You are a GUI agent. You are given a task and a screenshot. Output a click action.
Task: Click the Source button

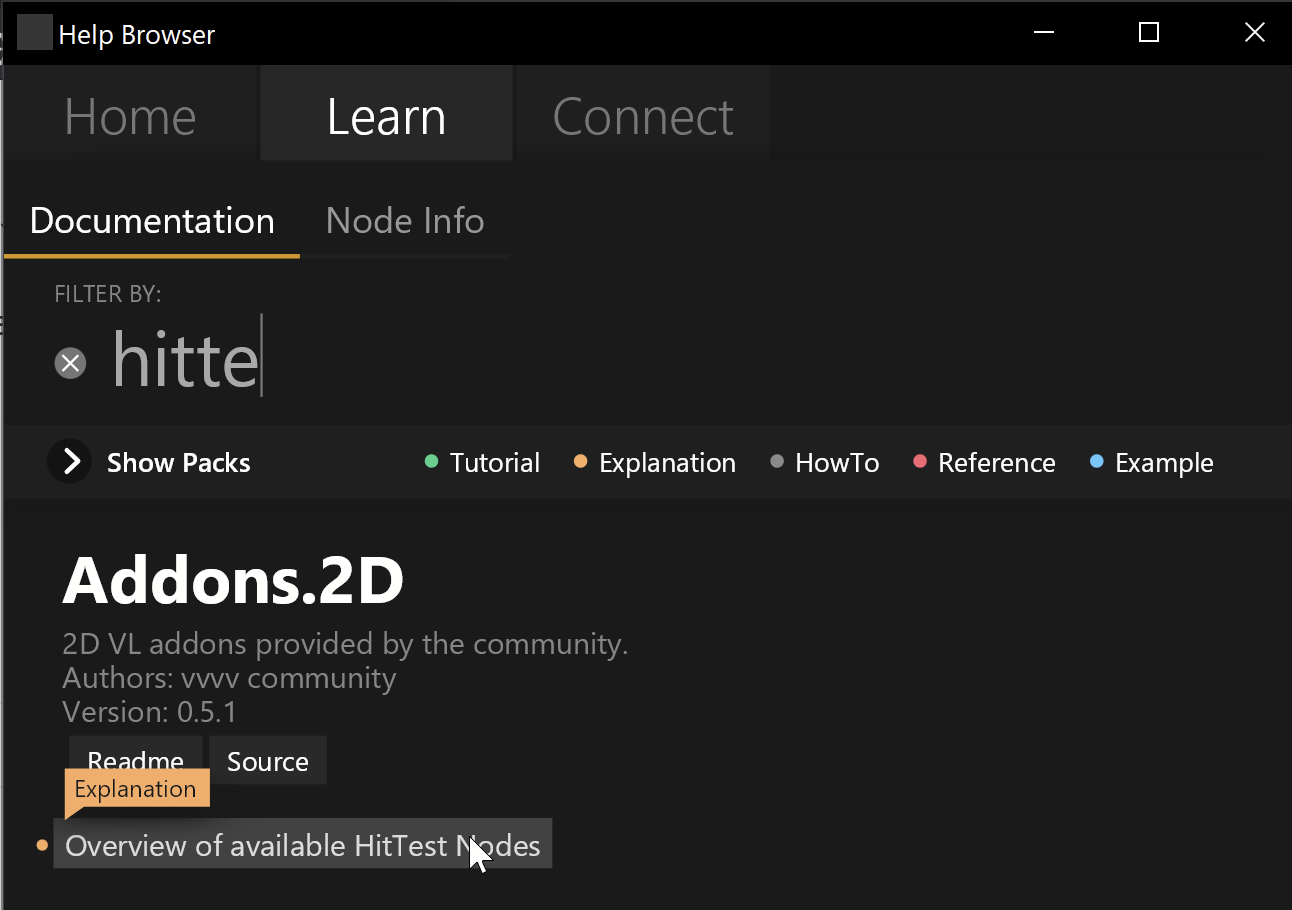pos(267,762)
